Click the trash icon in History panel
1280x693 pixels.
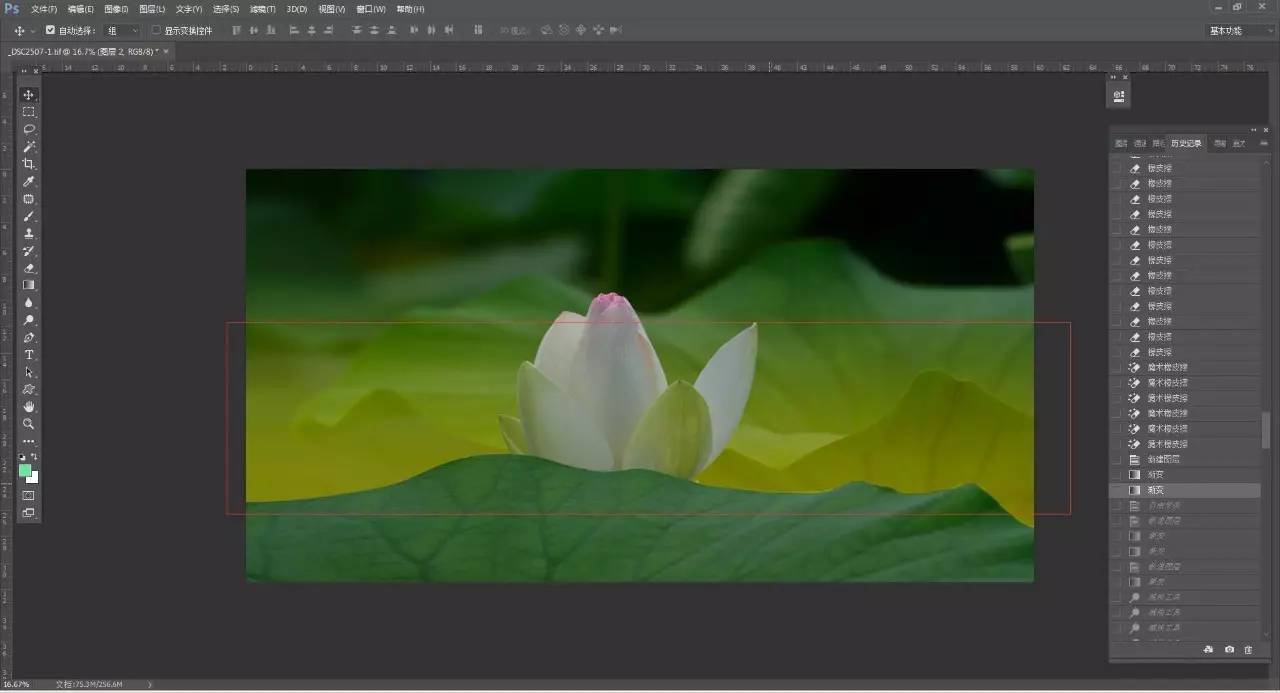[1248, 650]
